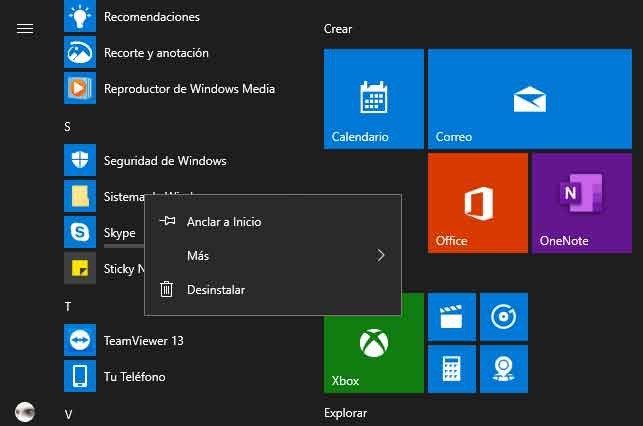Viewport: 643px width, 426px height.
Task: Choose Desinstalar in the context menu
Action: click(x=273, y=289)
